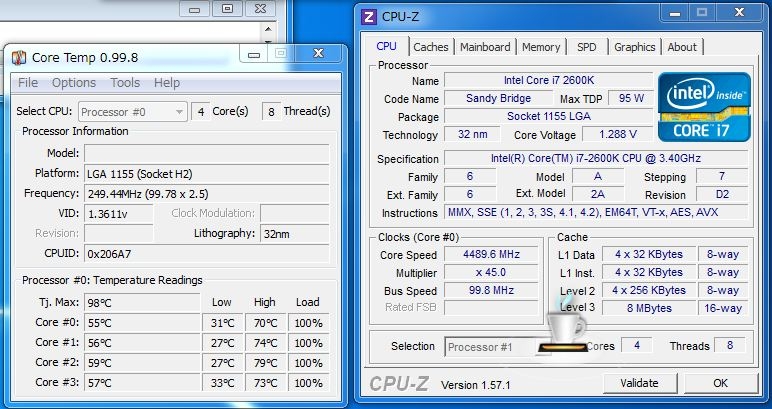This screenshot has width=772, height=409.
Task: Restore the background window using its maximize button
Action: point(227,8)
